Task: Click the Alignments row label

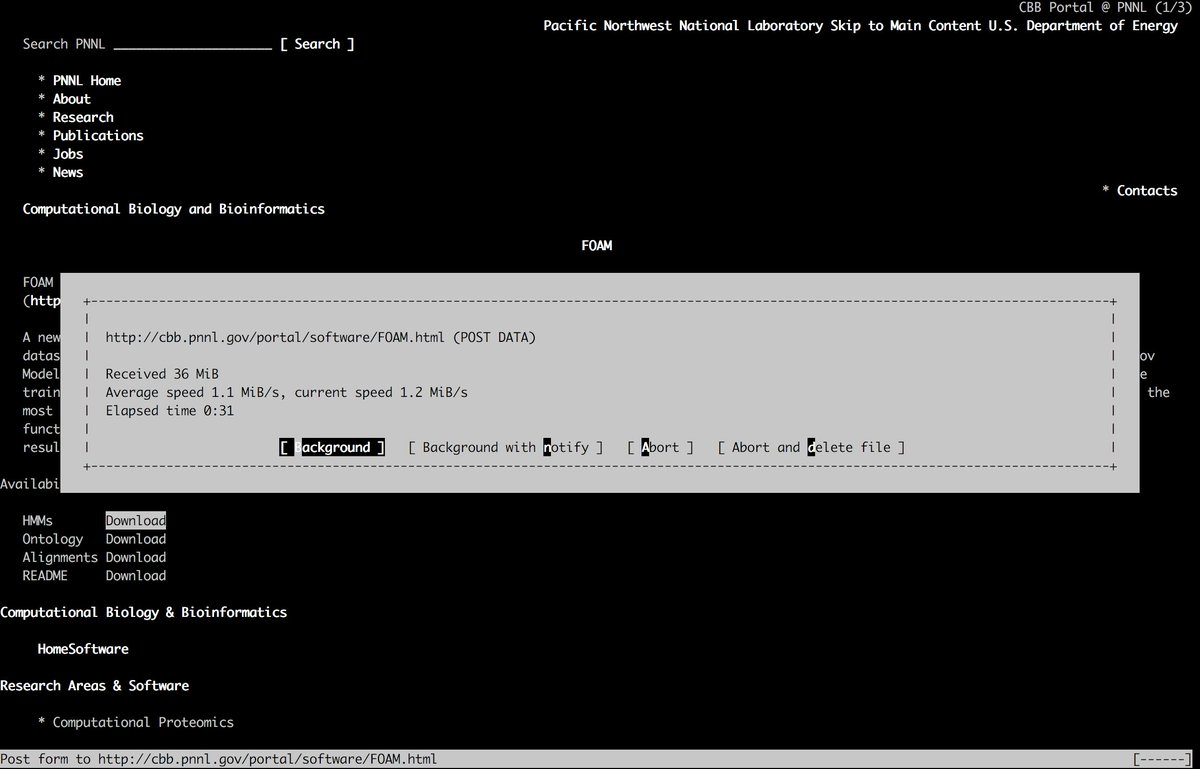Action: pos(61,557)
